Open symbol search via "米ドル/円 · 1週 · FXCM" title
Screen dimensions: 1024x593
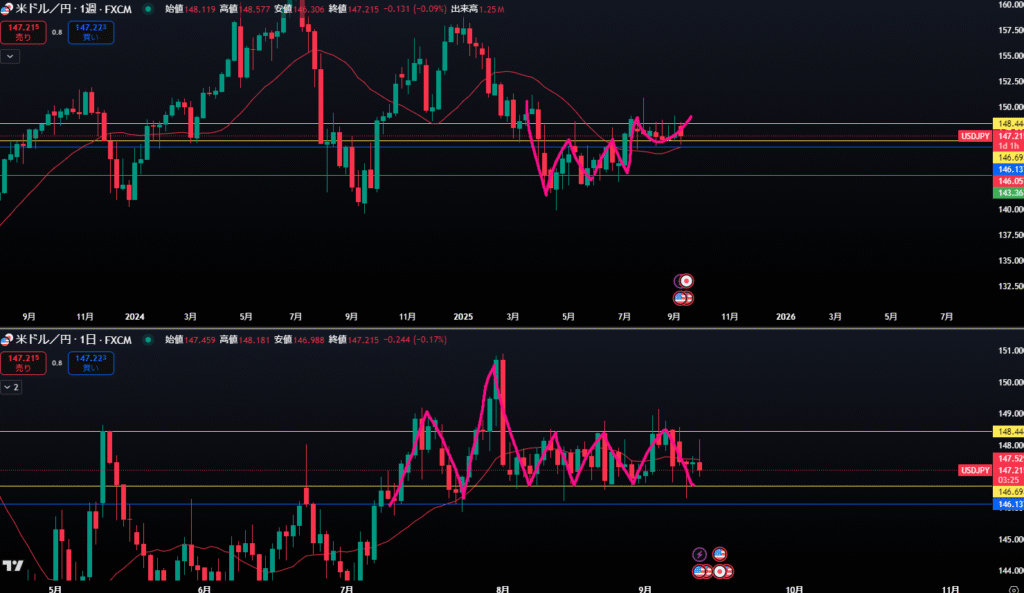73,9
